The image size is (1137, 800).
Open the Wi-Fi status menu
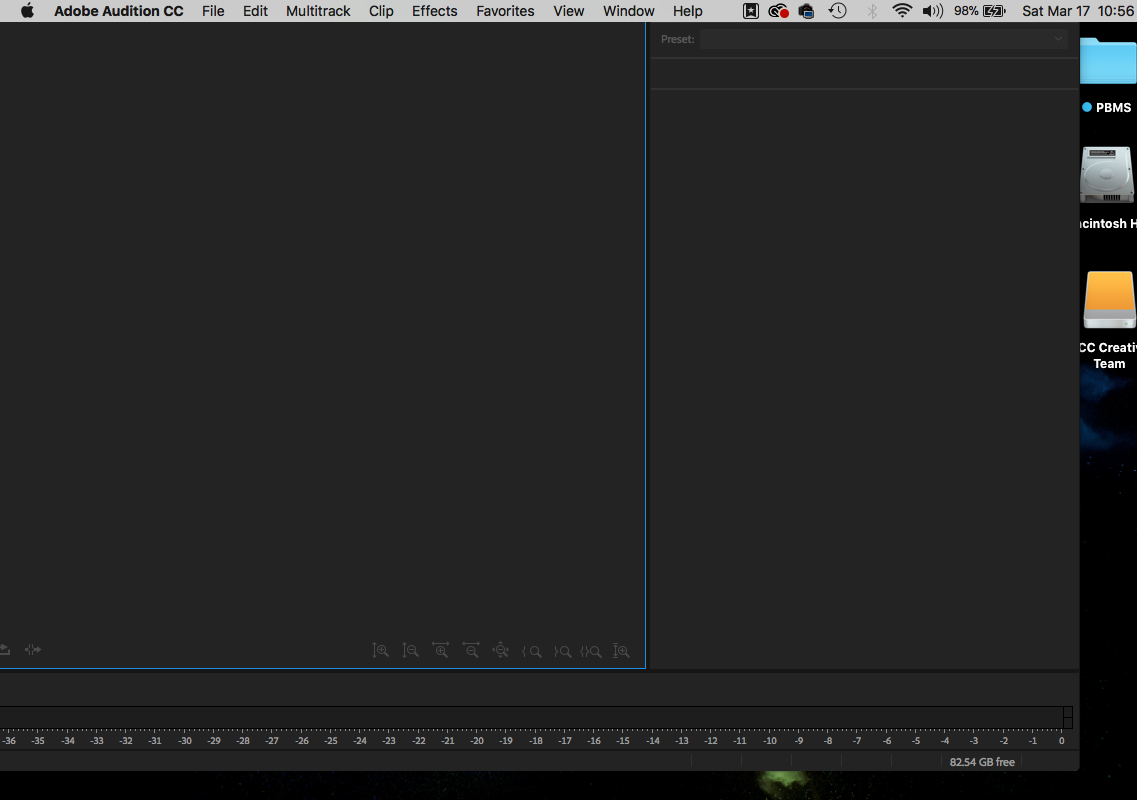pos(902,11)
